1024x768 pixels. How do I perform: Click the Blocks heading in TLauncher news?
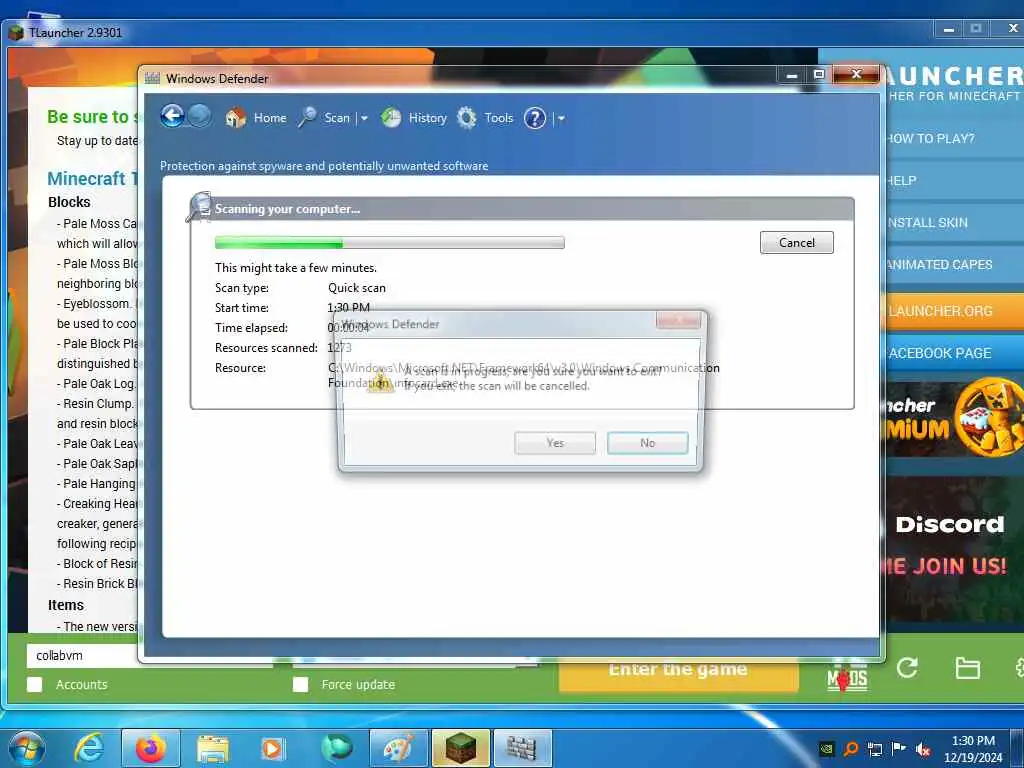[x=69, y=202]
